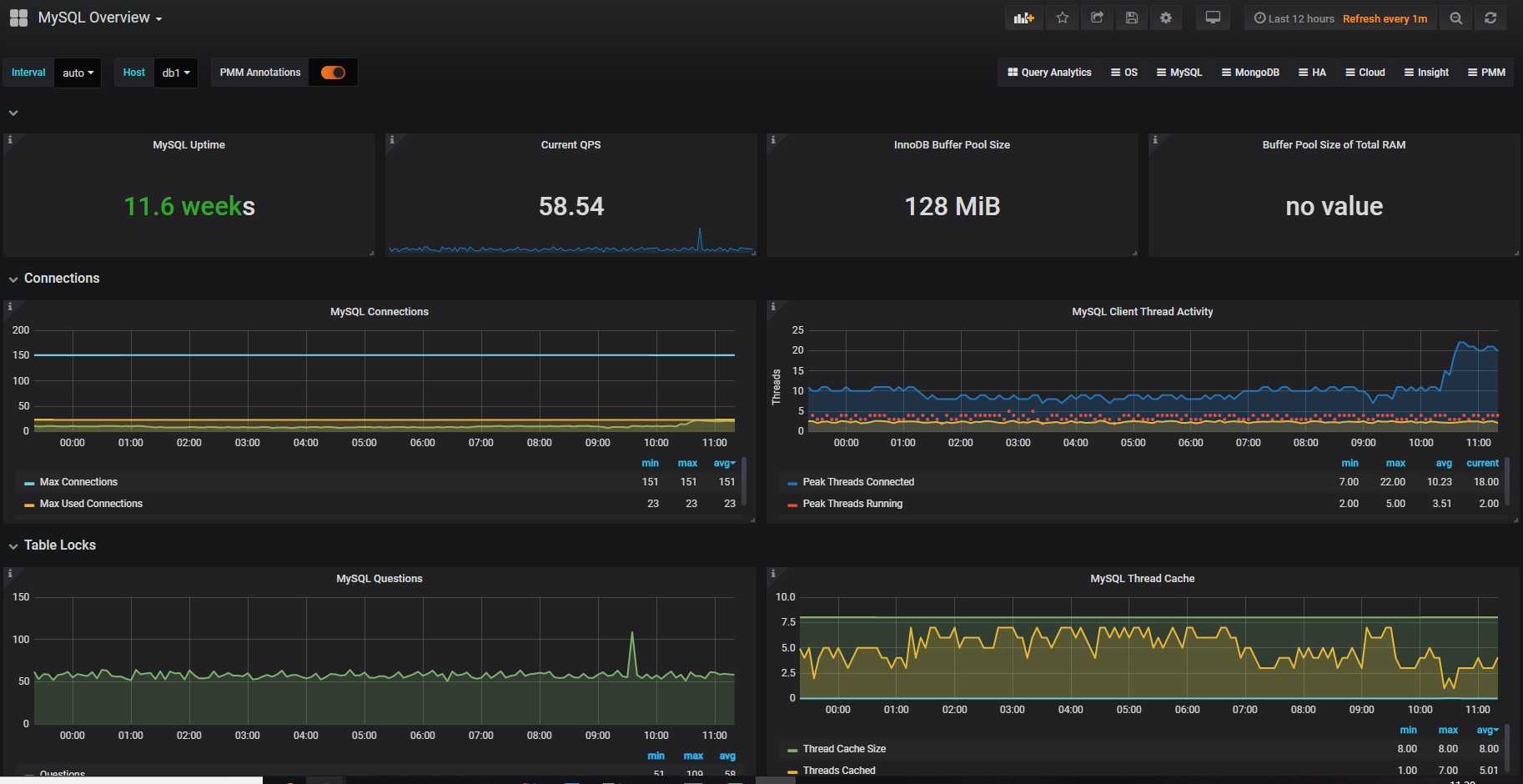Open the Cloud dashboards menu

[1365, 73]
